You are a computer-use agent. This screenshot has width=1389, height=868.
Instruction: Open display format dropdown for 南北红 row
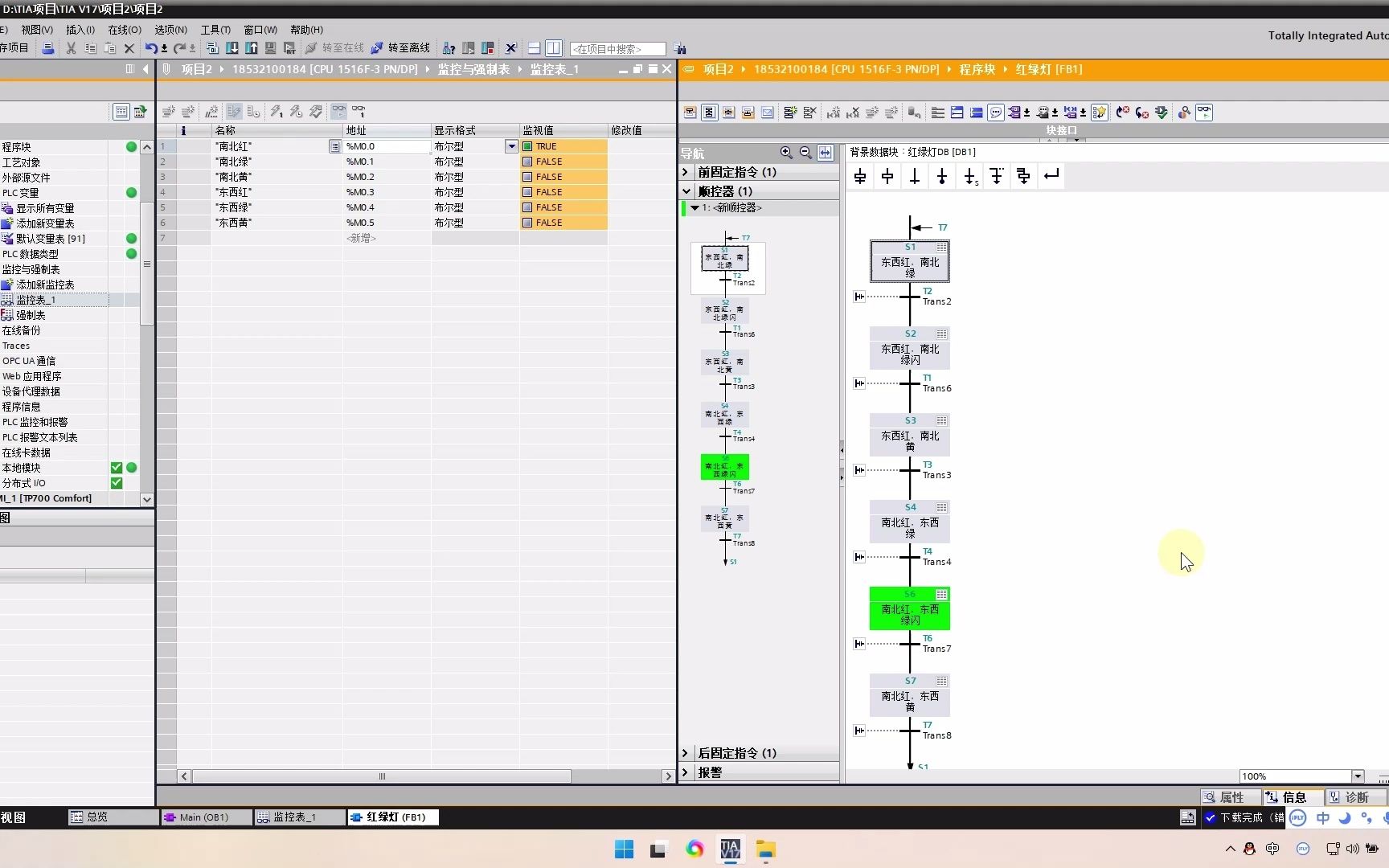(511, 146)
